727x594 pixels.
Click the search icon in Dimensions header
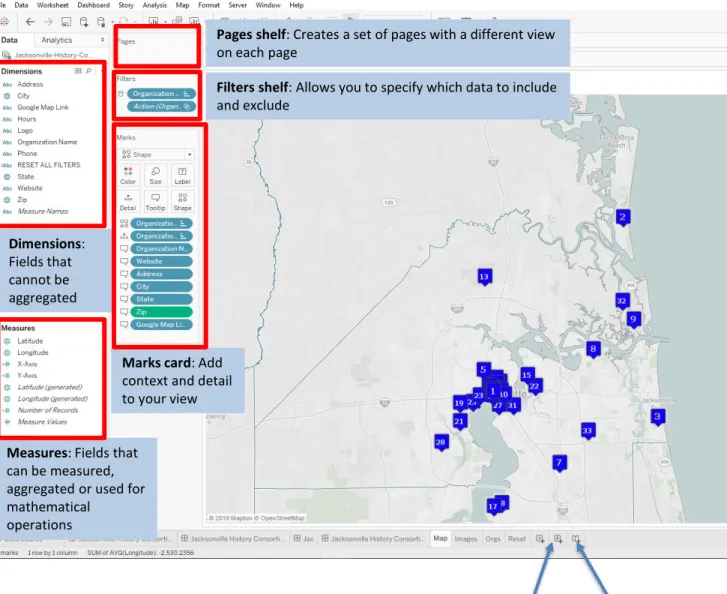[x=89, y=71]
